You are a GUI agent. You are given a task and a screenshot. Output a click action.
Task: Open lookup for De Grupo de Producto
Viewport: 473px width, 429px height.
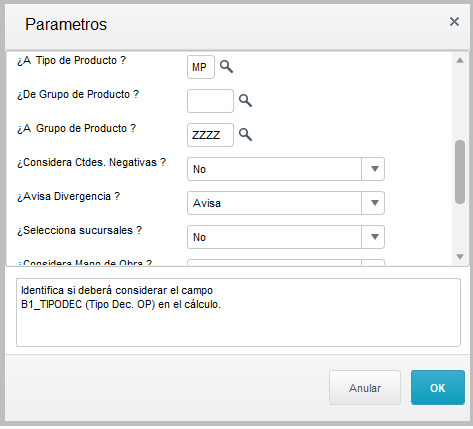pyautogui.click(x=245, y=101)
